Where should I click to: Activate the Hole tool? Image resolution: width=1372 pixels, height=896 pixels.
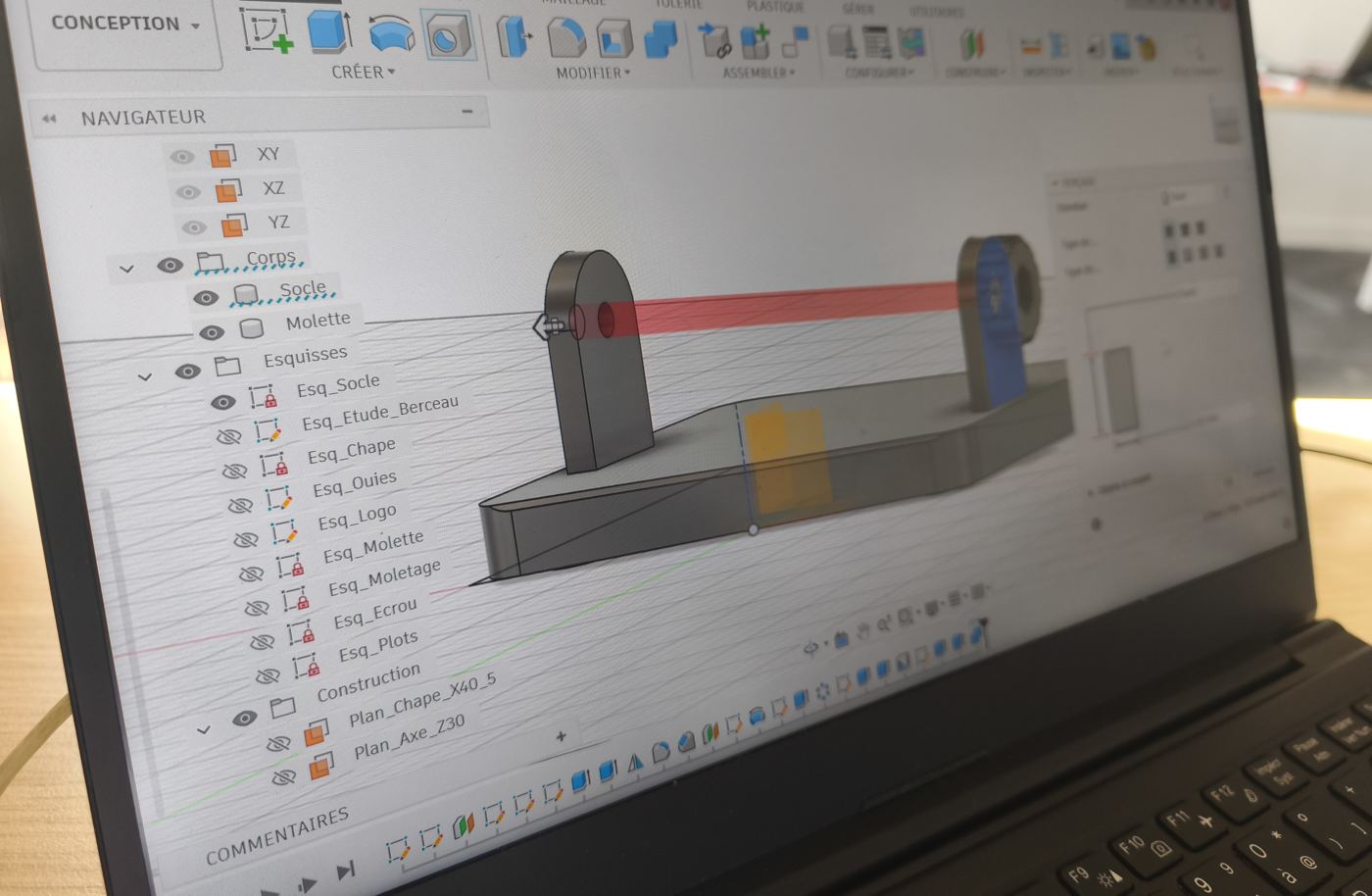click(x=449, y=36)
